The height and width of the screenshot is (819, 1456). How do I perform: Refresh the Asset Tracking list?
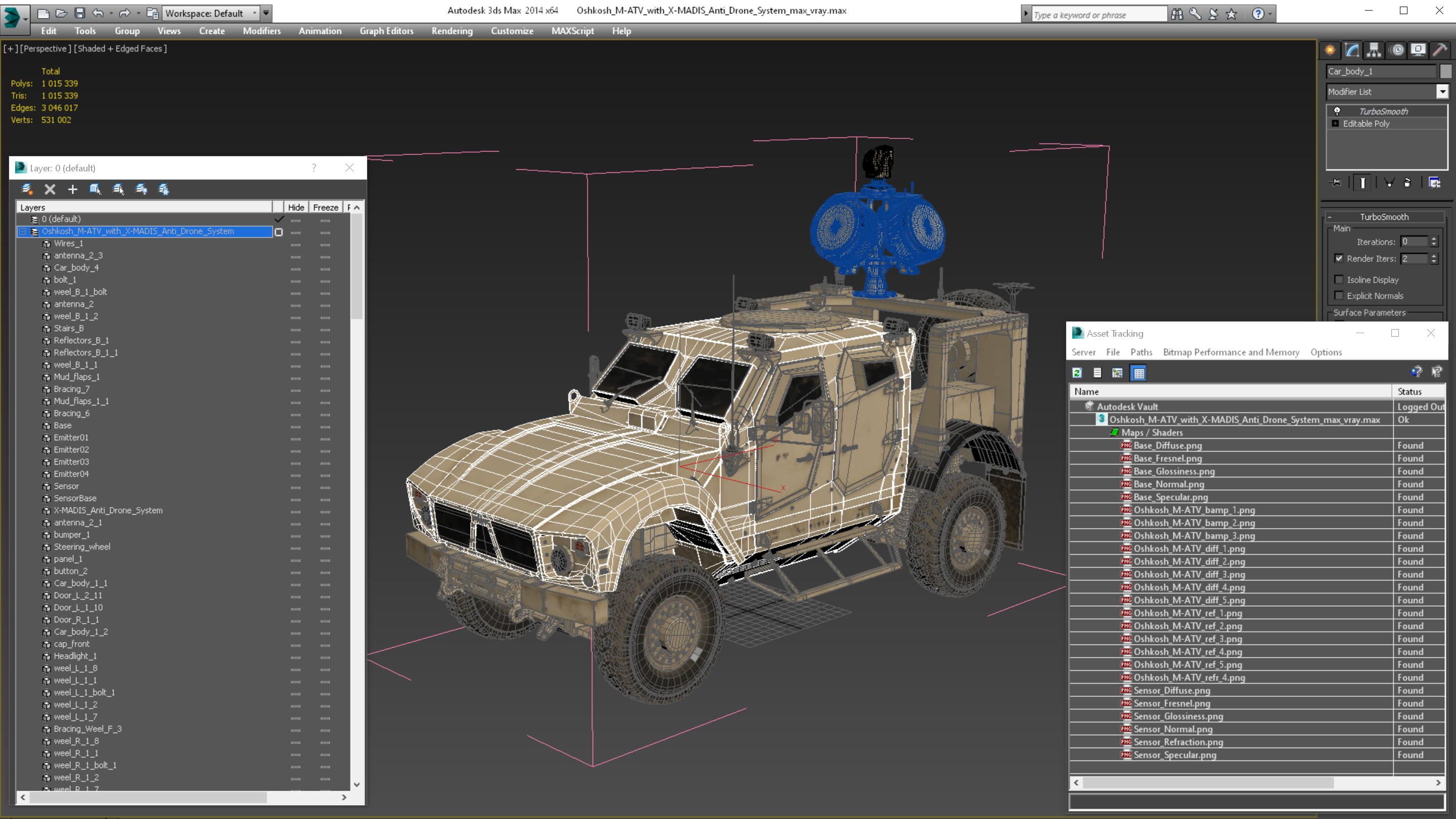click(x=1077, y=373)
